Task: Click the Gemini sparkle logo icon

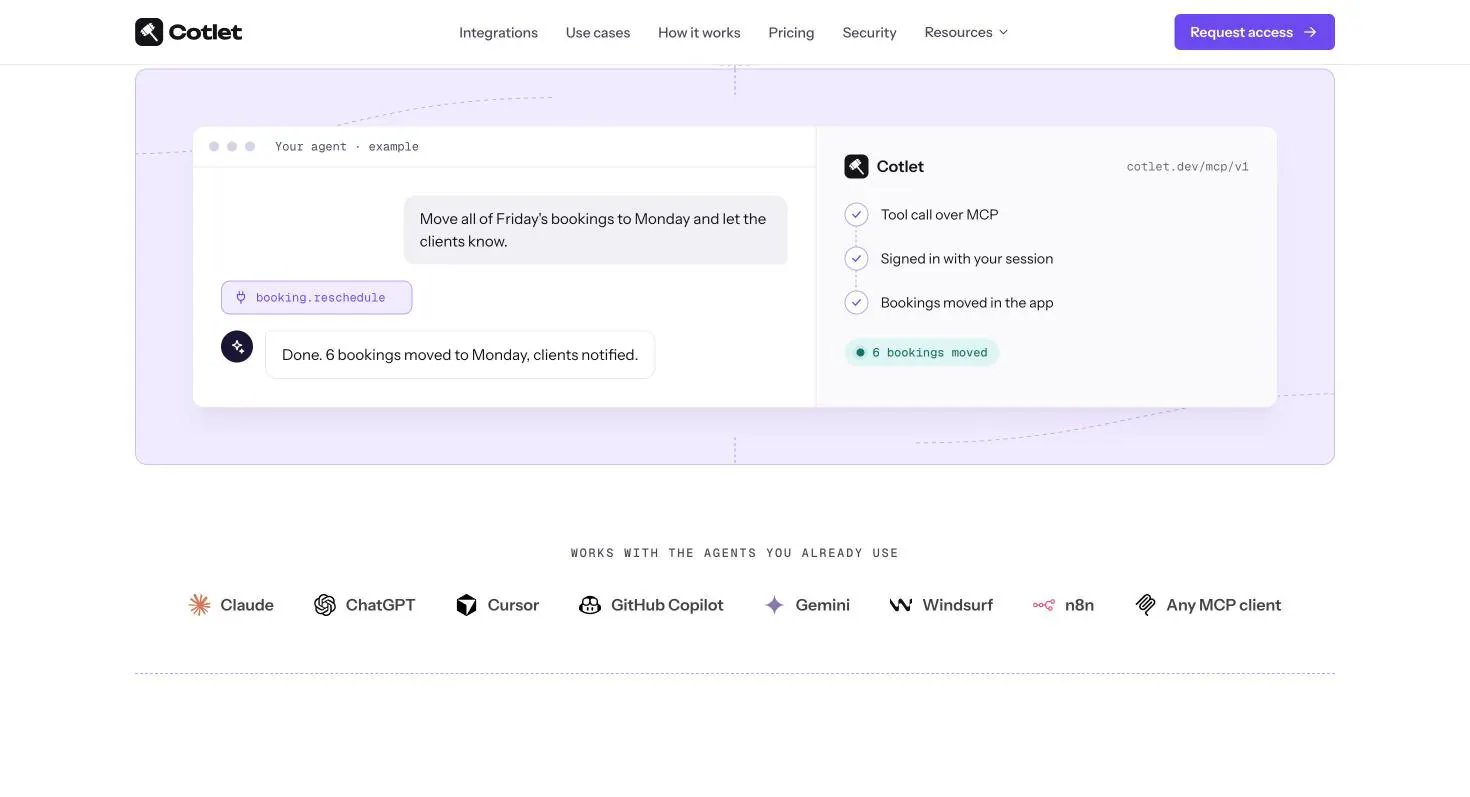Action: (x=774, y=605)
